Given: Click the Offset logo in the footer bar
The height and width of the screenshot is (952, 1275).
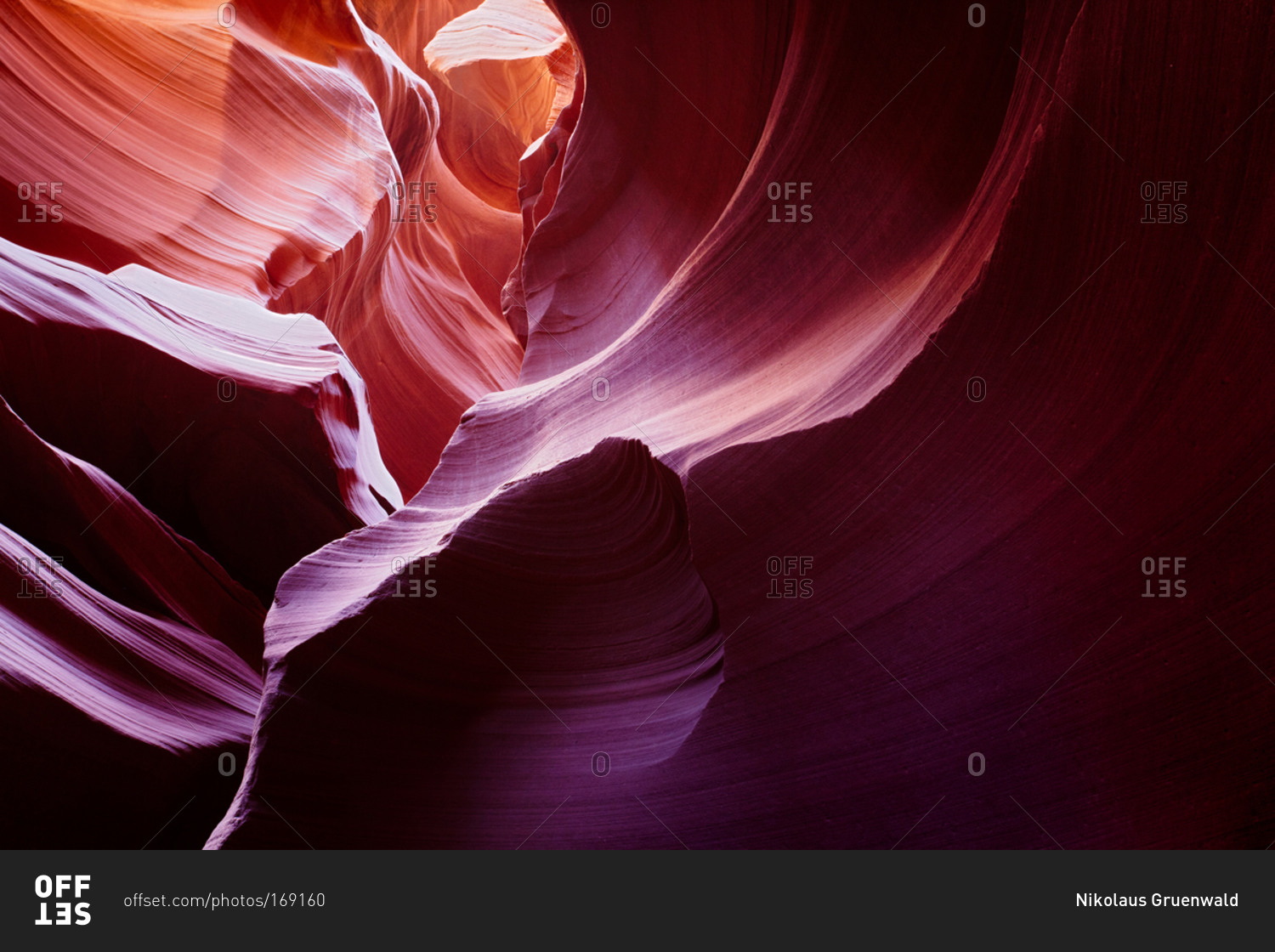Looking at the screenshot, I should point(62,900).
